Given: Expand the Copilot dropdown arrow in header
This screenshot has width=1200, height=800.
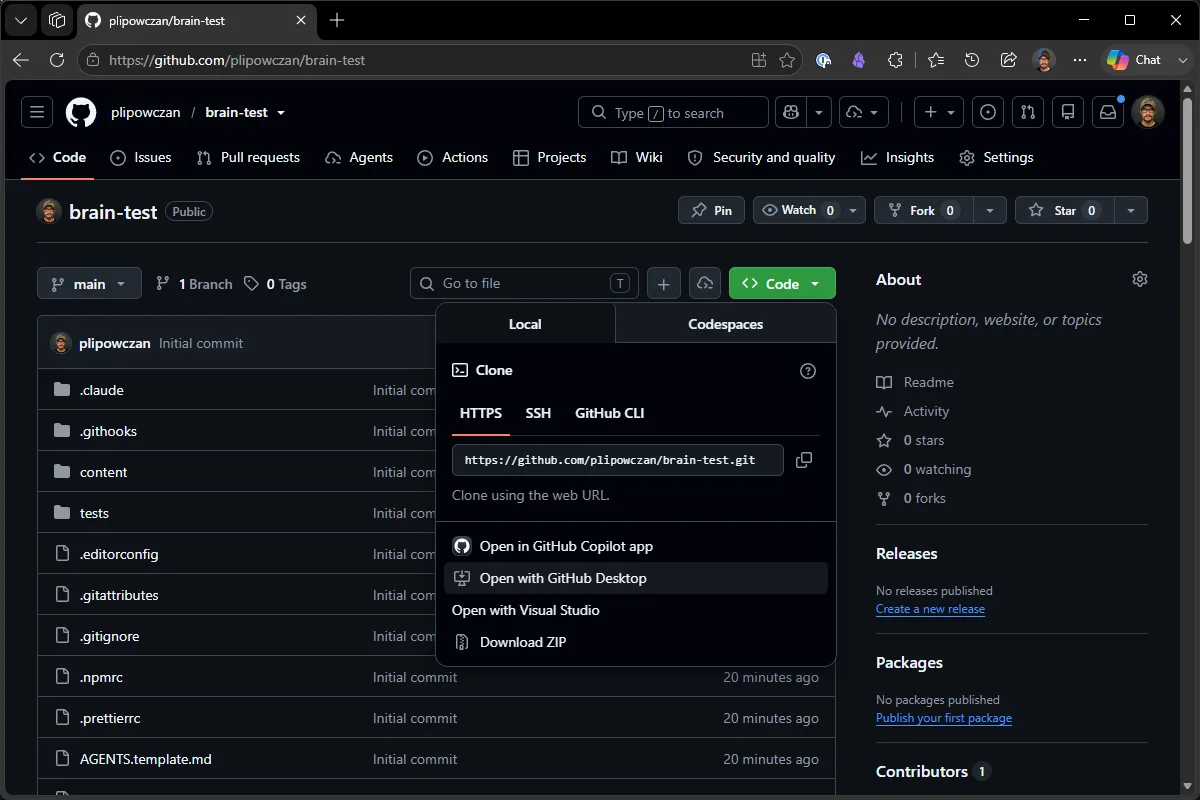Looking at the screenshot, I should (819, 112).
